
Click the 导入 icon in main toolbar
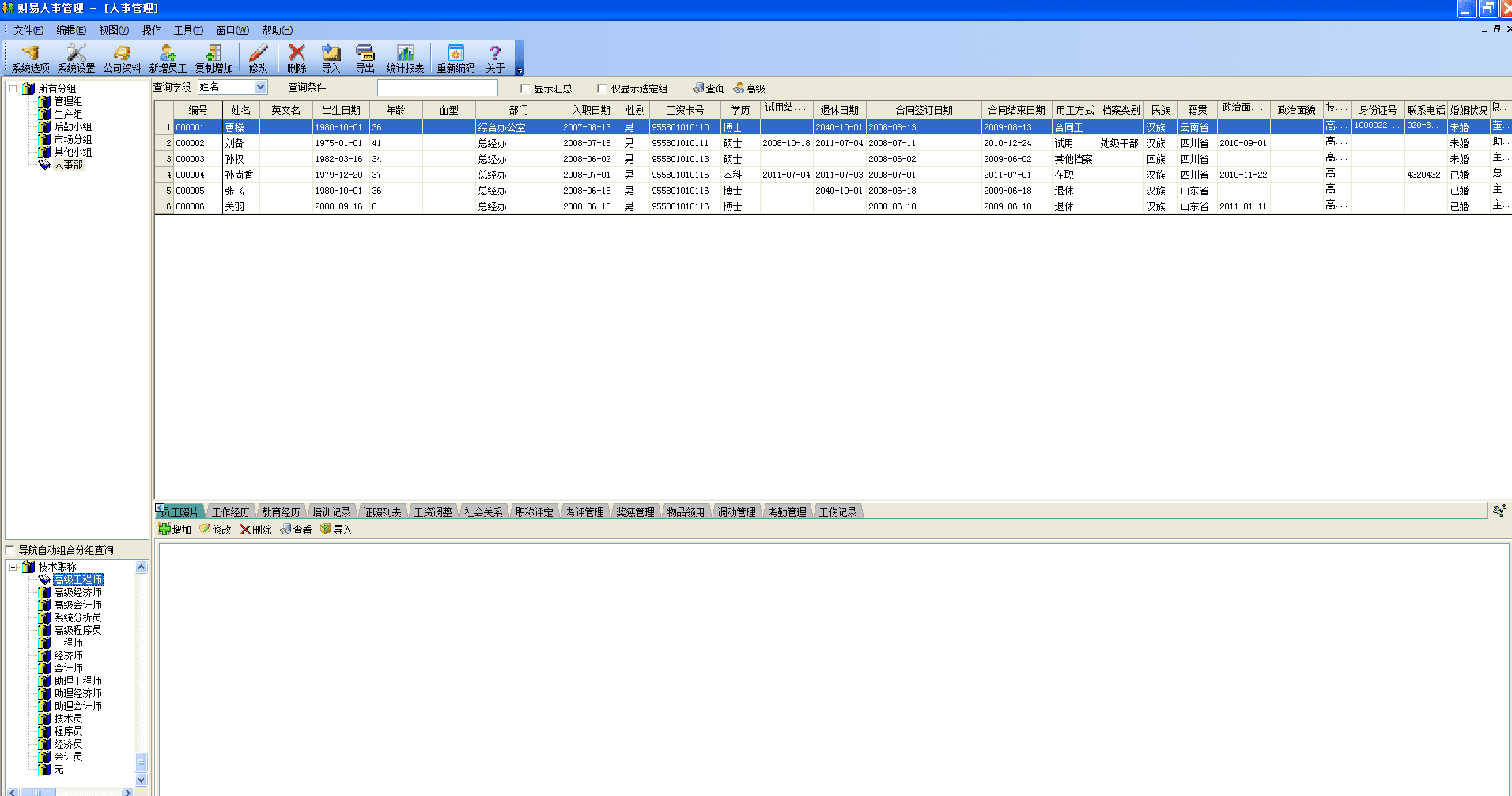point(331,59)
